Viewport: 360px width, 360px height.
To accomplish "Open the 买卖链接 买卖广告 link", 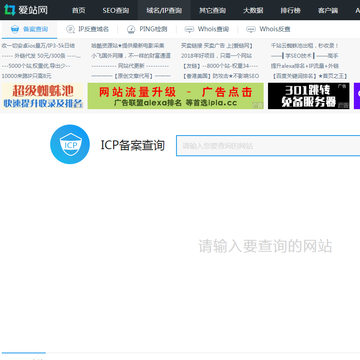I will tap(217, 46).
